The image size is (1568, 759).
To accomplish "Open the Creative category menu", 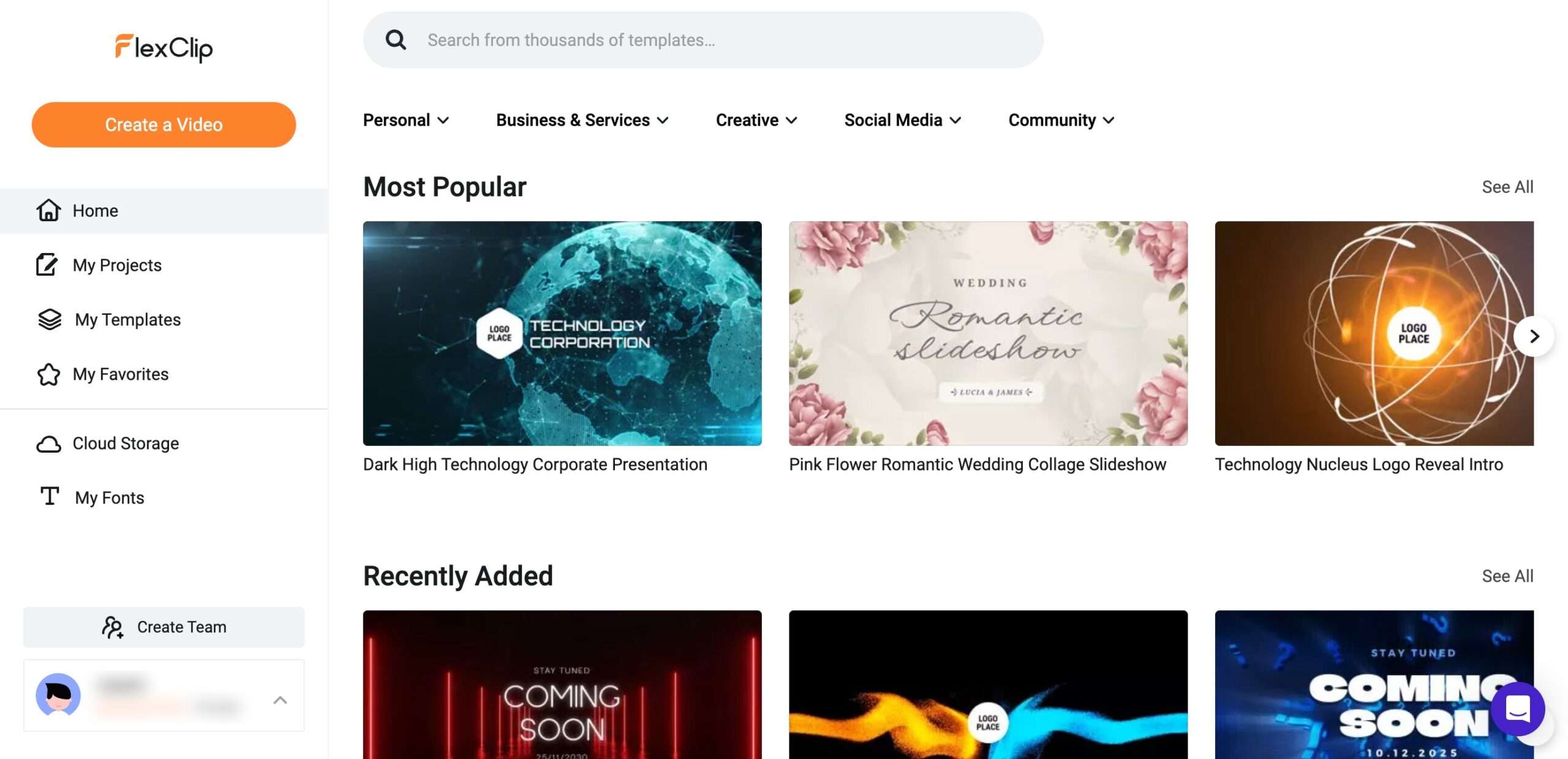I will click(x=756, y=120).
